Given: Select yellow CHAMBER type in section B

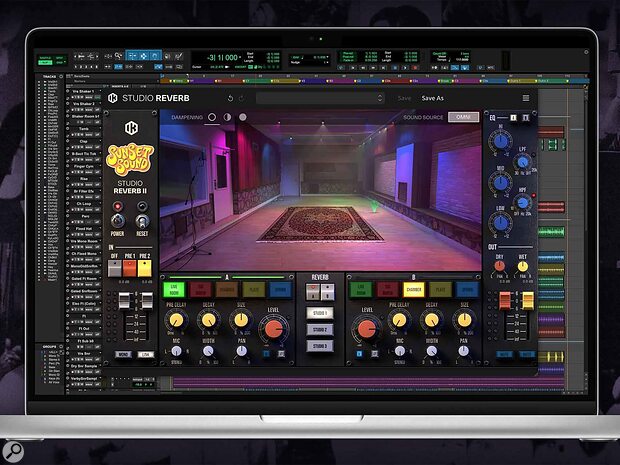Looking at the screenshot, I should [x=414, y=290].
